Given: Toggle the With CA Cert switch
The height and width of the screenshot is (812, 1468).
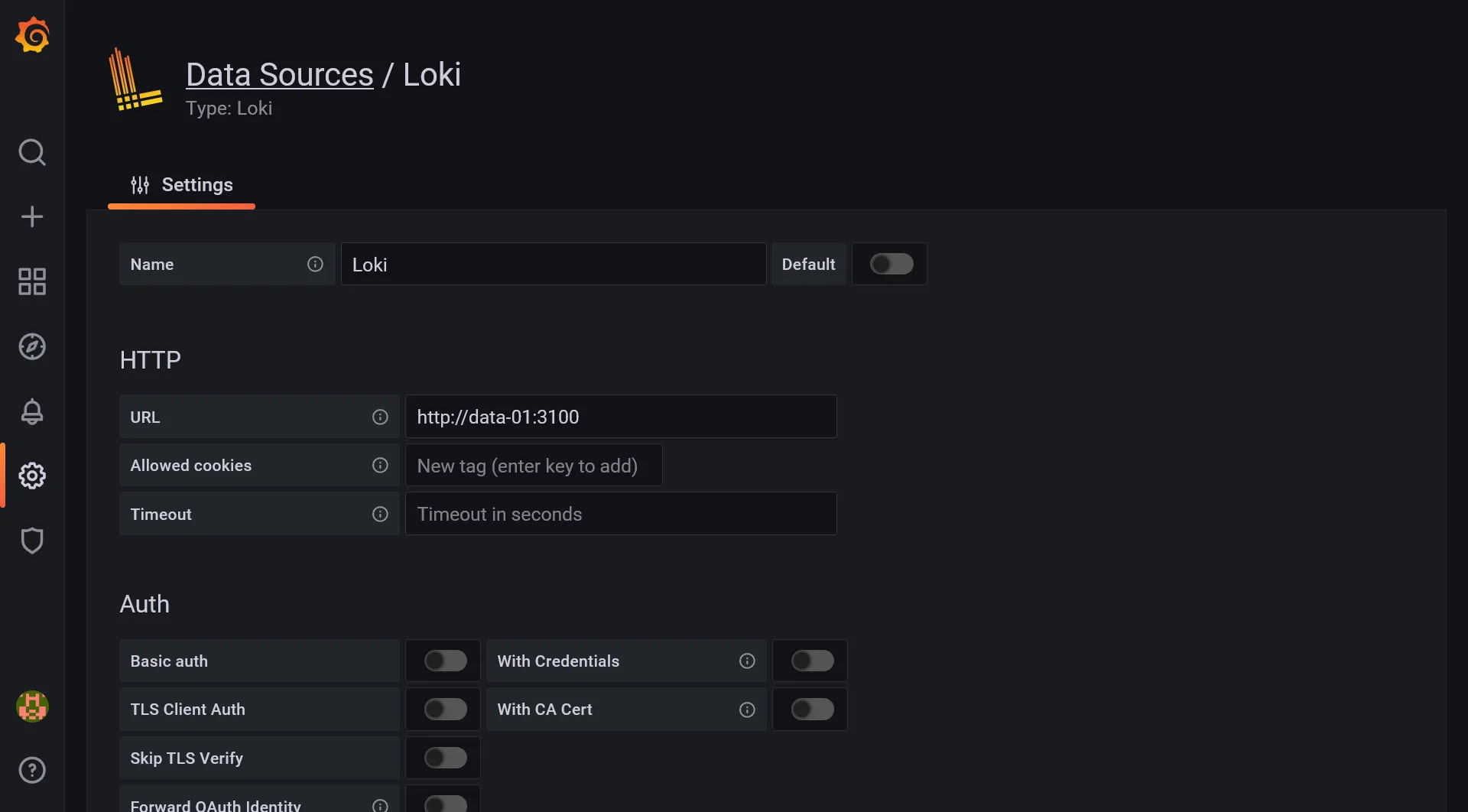Looking at the screenshot, I should [x=810, y=709].
